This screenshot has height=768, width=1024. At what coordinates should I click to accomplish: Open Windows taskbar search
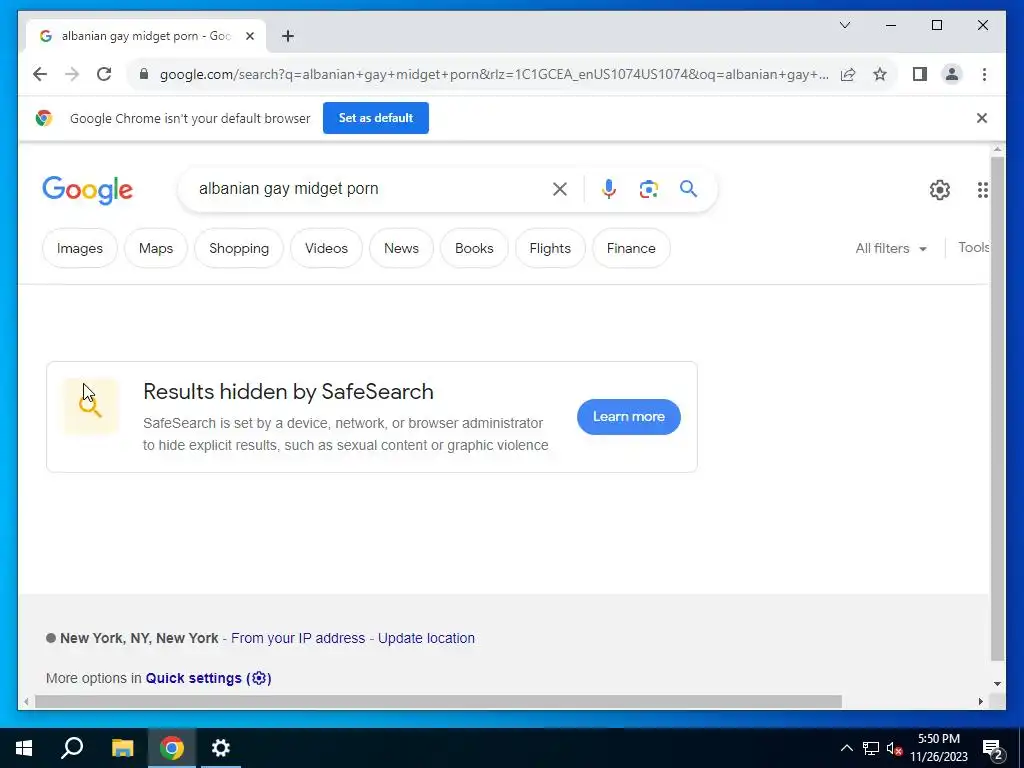click(x=72, y=748)
